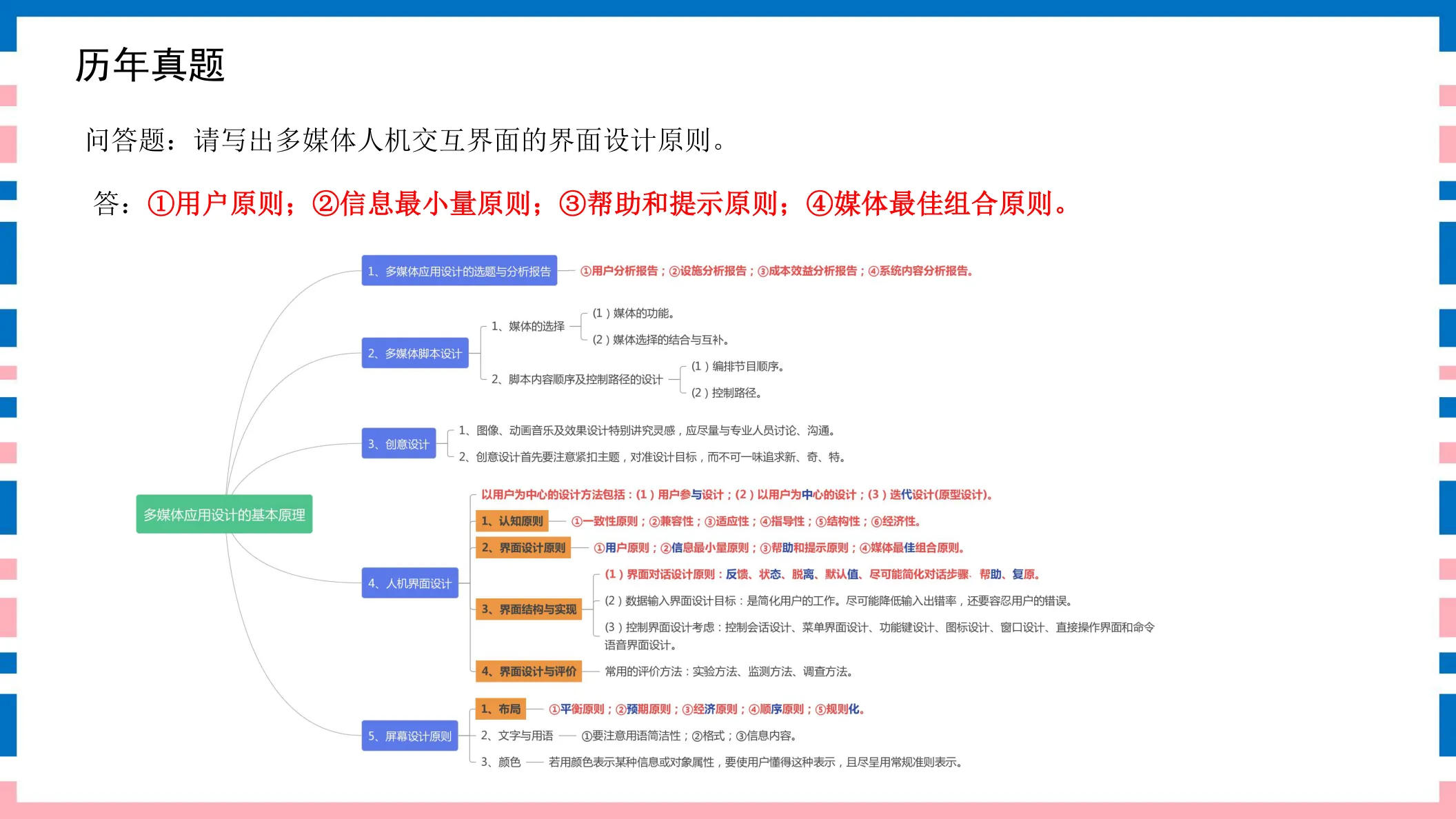Click the text ①要注意用语简洁性；②格式
The image size is (1456, 819).
[689, 736]
